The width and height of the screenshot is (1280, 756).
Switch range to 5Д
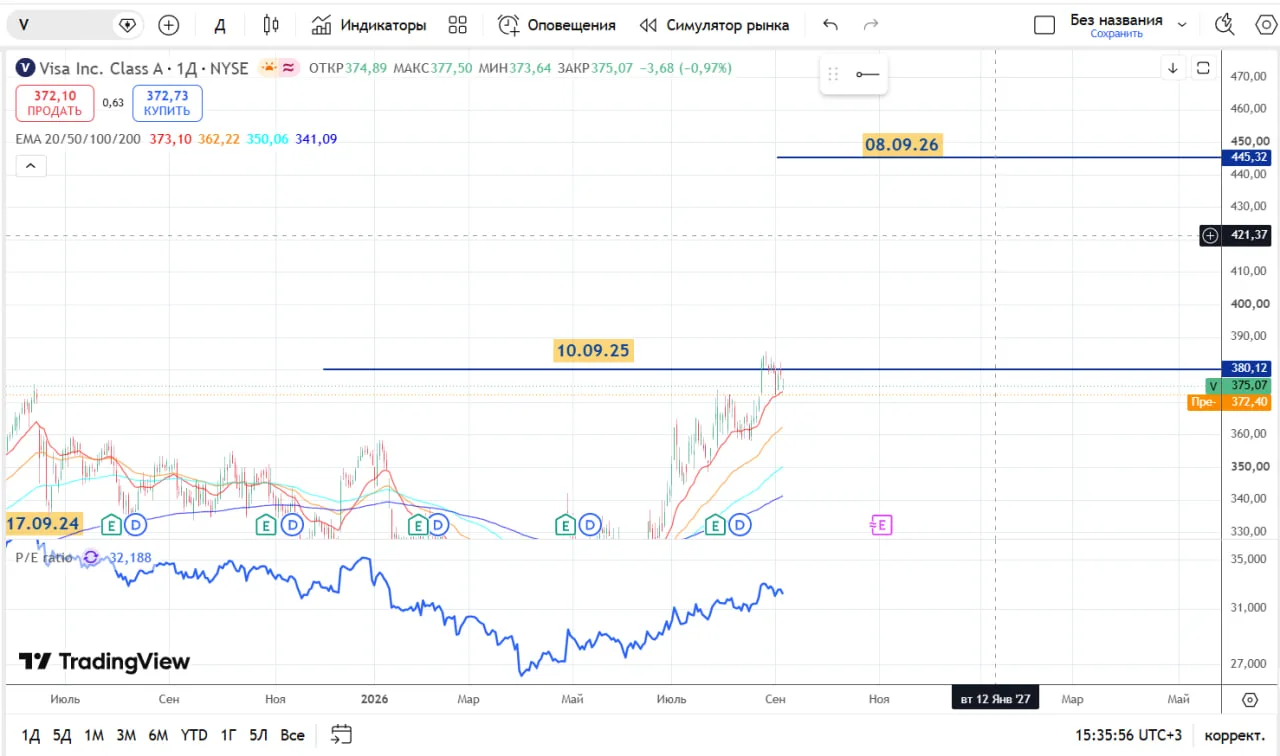point(62,735)
